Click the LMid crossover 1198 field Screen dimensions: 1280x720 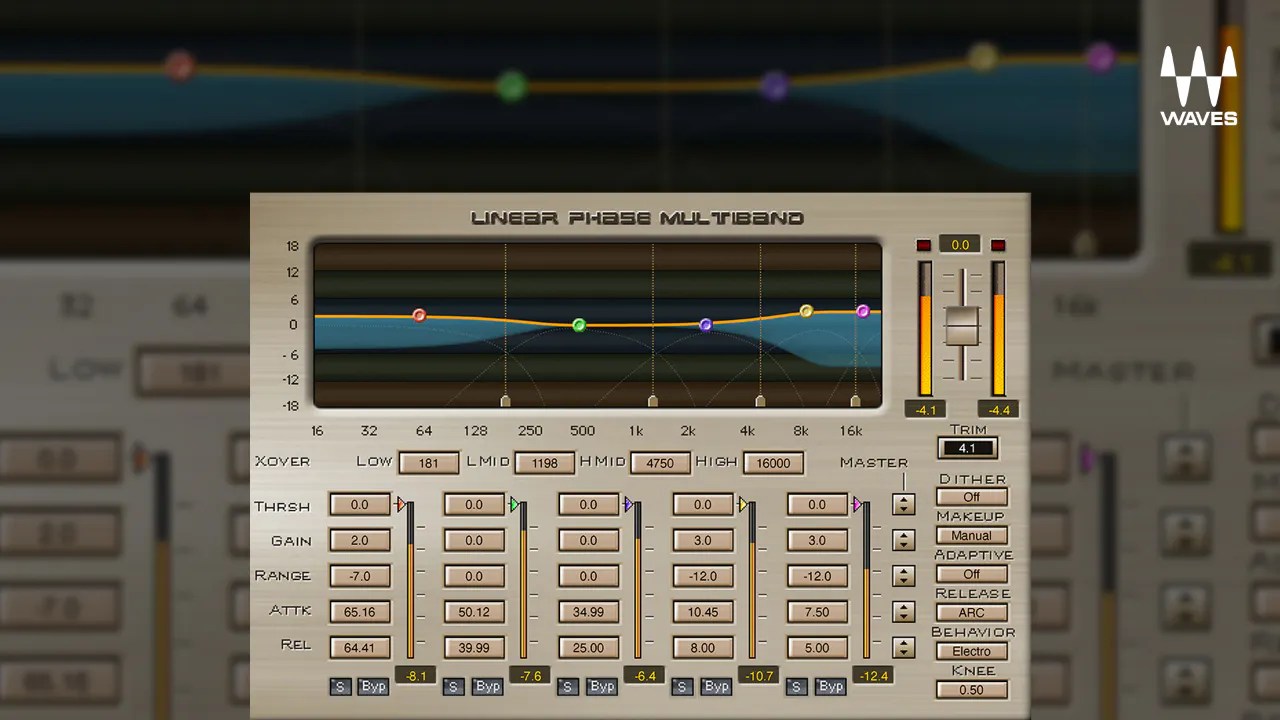tap(545, 463)
